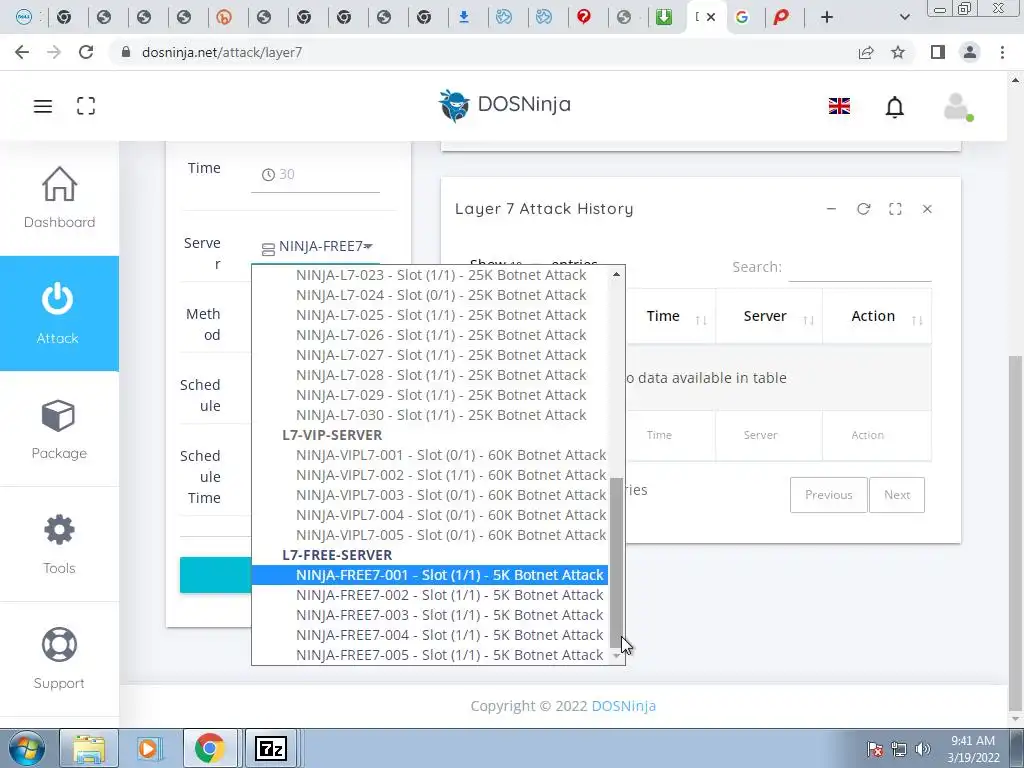Go back in the browser
1024x768 pixels.
22,52
